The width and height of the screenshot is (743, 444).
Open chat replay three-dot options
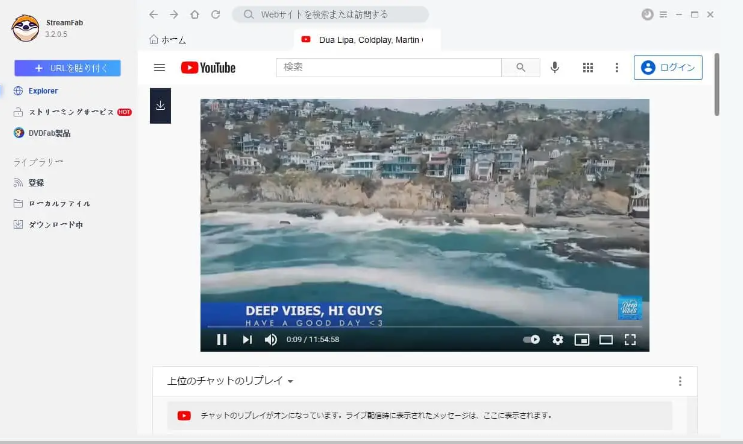tap(680, 381)
